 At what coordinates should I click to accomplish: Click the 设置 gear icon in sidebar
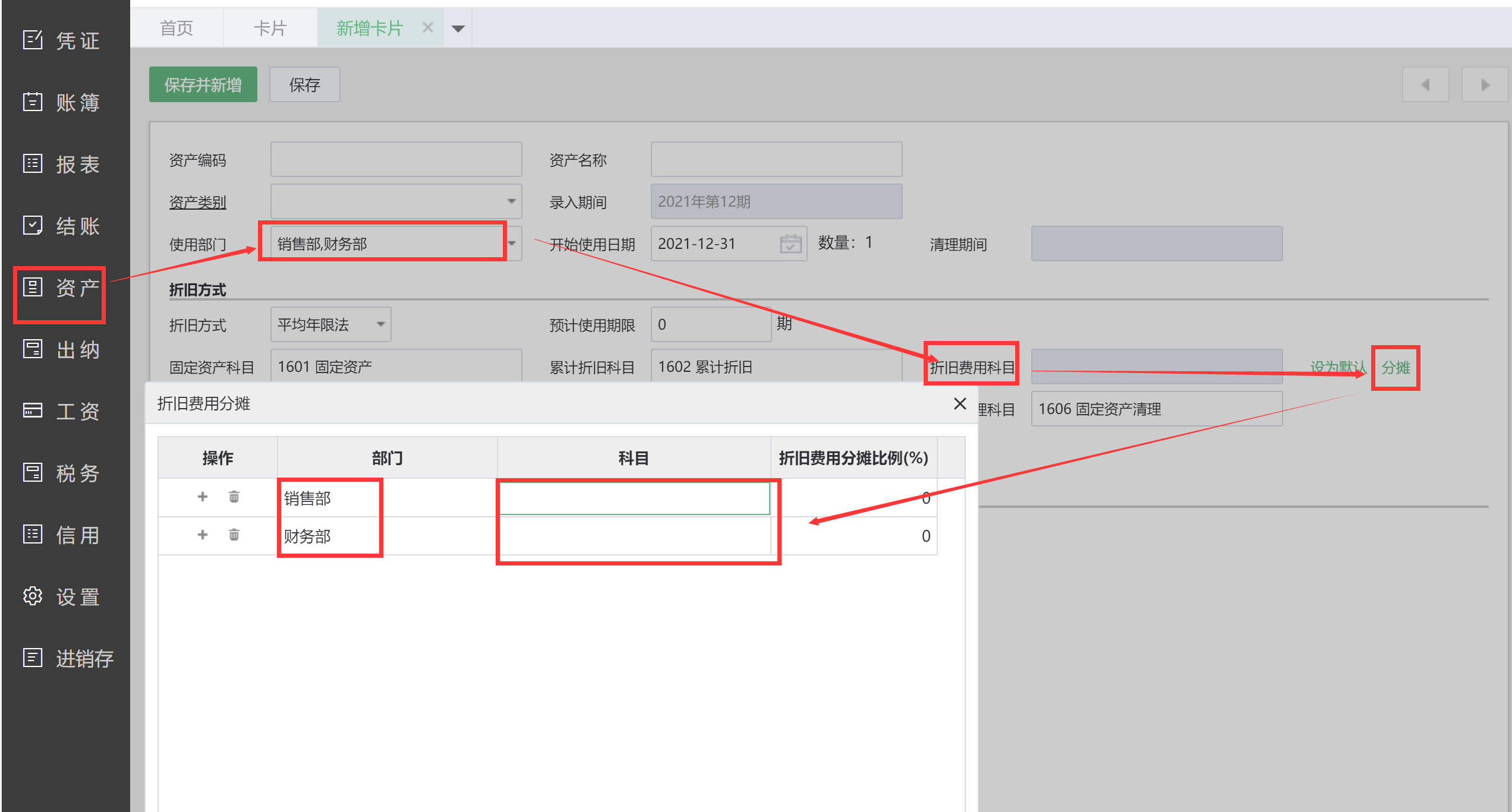pos(33,596)
